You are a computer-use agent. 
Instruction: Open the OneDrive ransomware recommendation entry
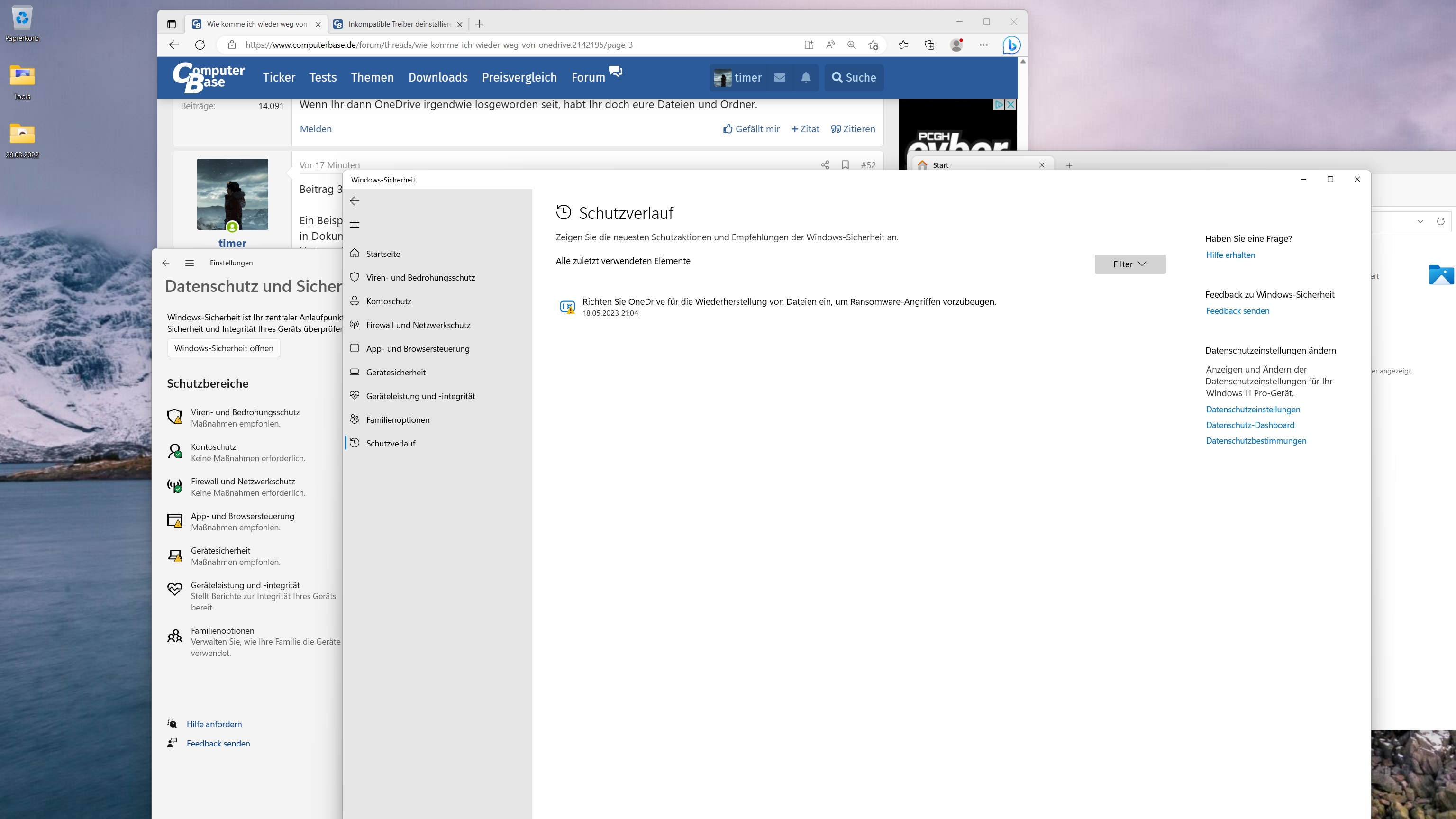point(789,302)
